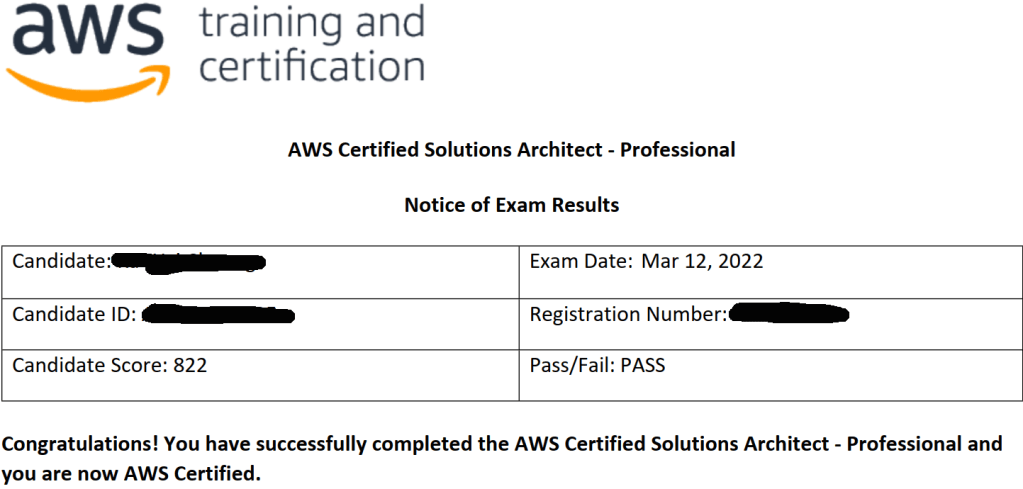
Task: Click the blacked-out candidate name
Action: [188, 262]
